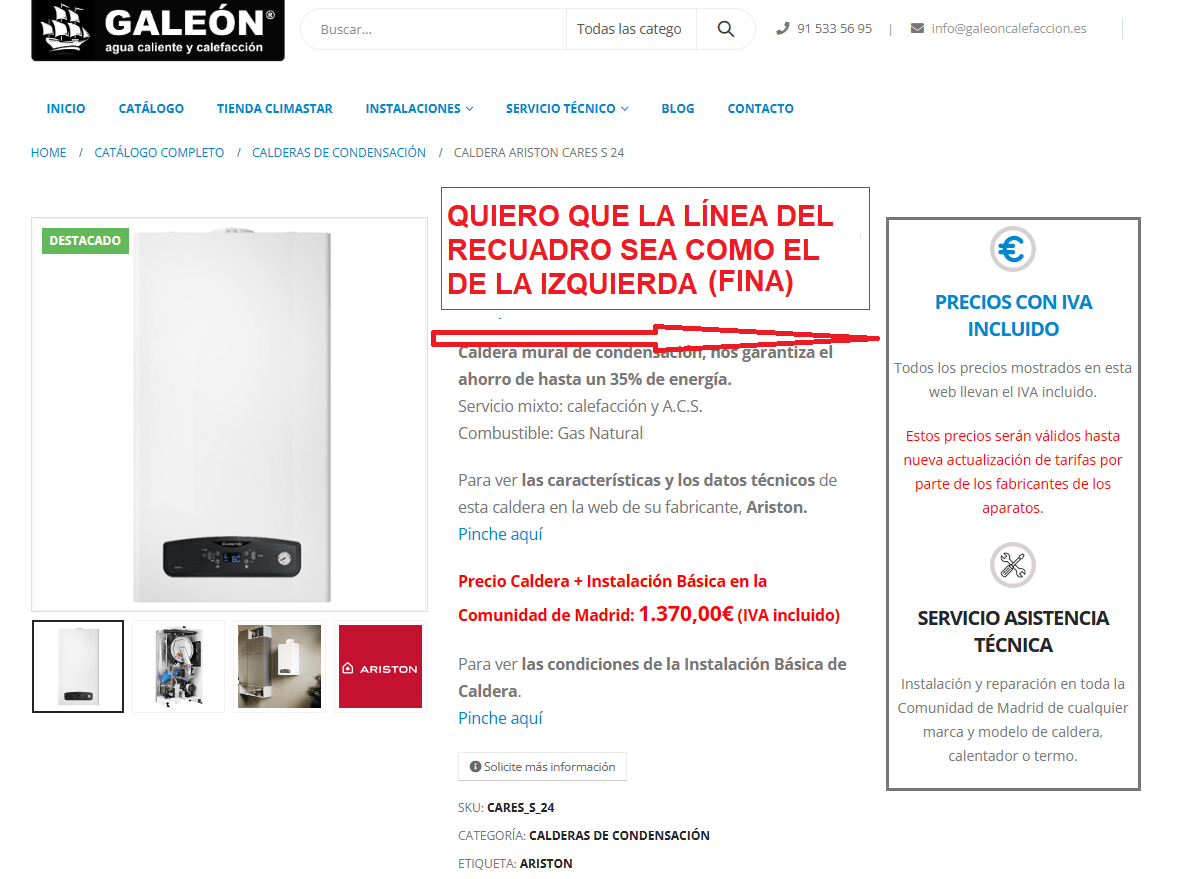Screen dimensions: 1182x879
Task: Select the boiler interior thumbnail
Action: click(x=179, y=666)
